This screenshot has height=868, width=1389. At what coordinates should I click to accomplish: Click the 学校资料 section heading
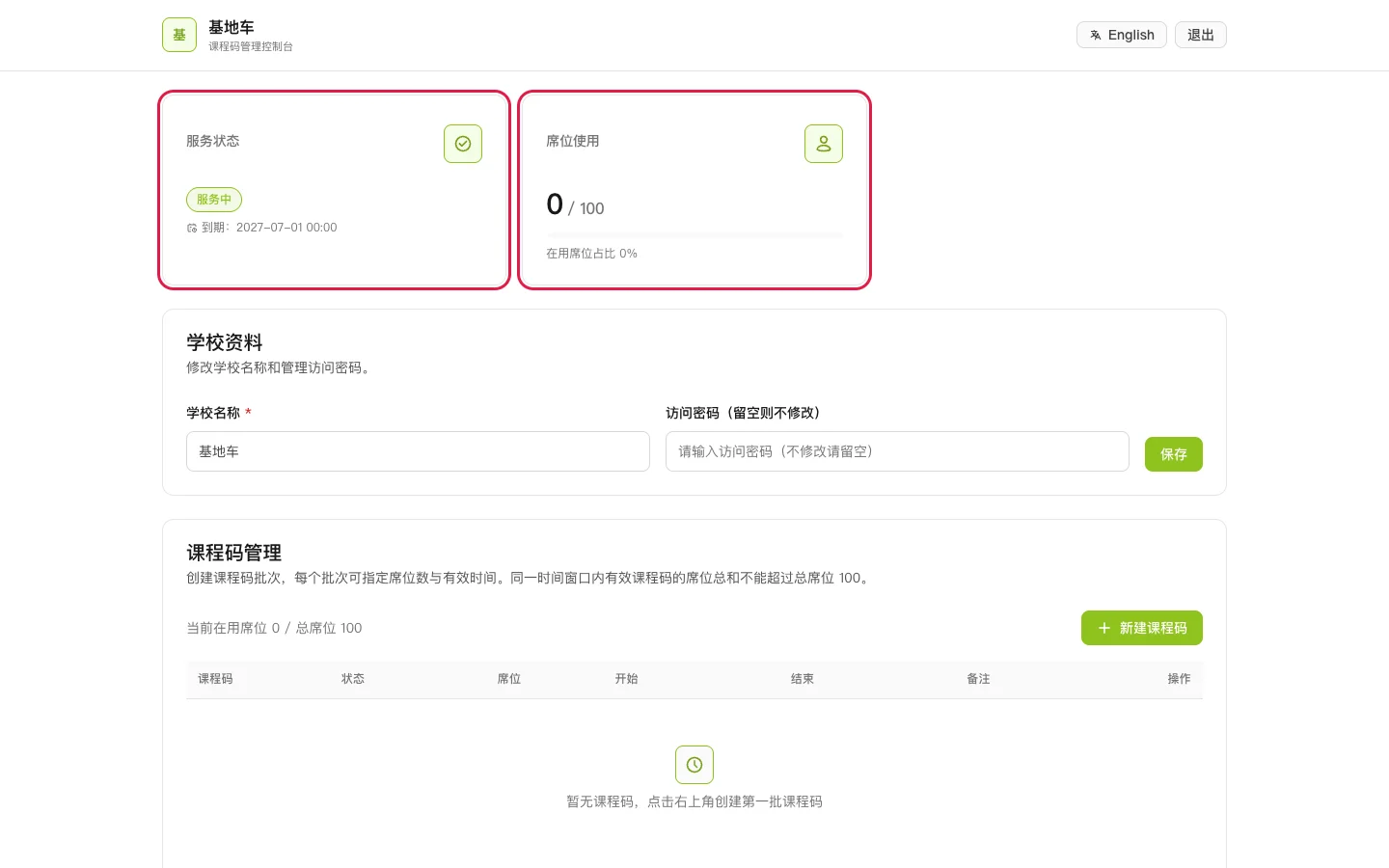(225, 342)
